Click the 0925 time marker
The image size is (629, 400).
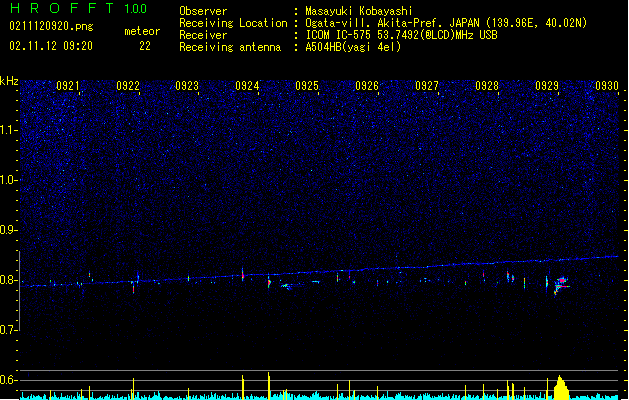tap(307, 86)
